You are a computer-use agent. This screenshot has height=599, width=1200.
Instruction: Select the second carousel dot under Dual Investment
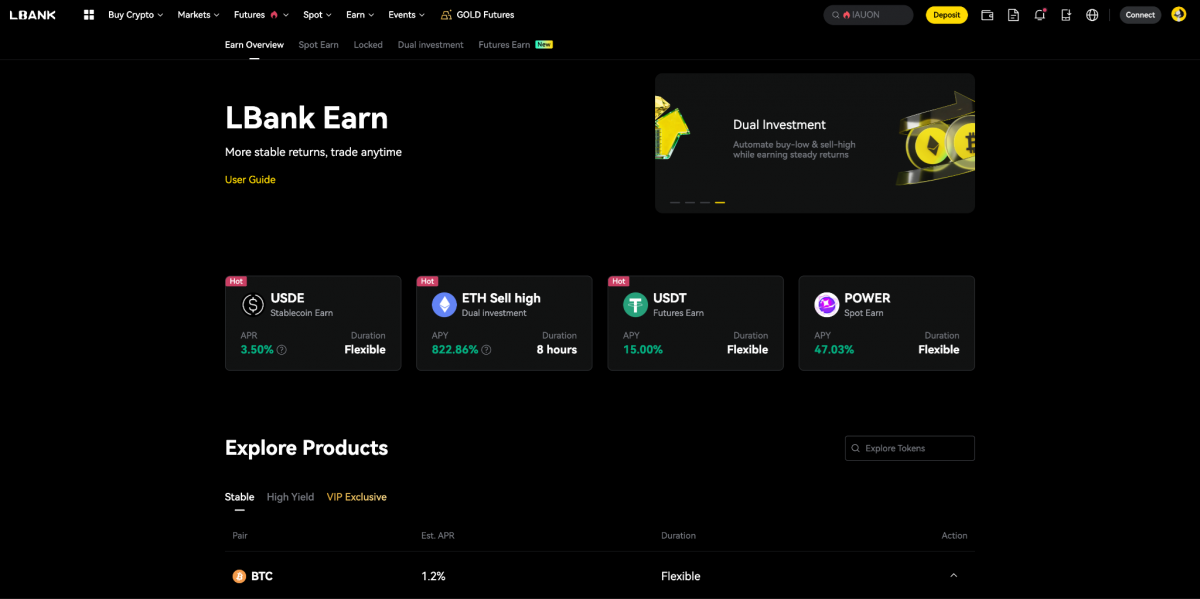(690, 202)
